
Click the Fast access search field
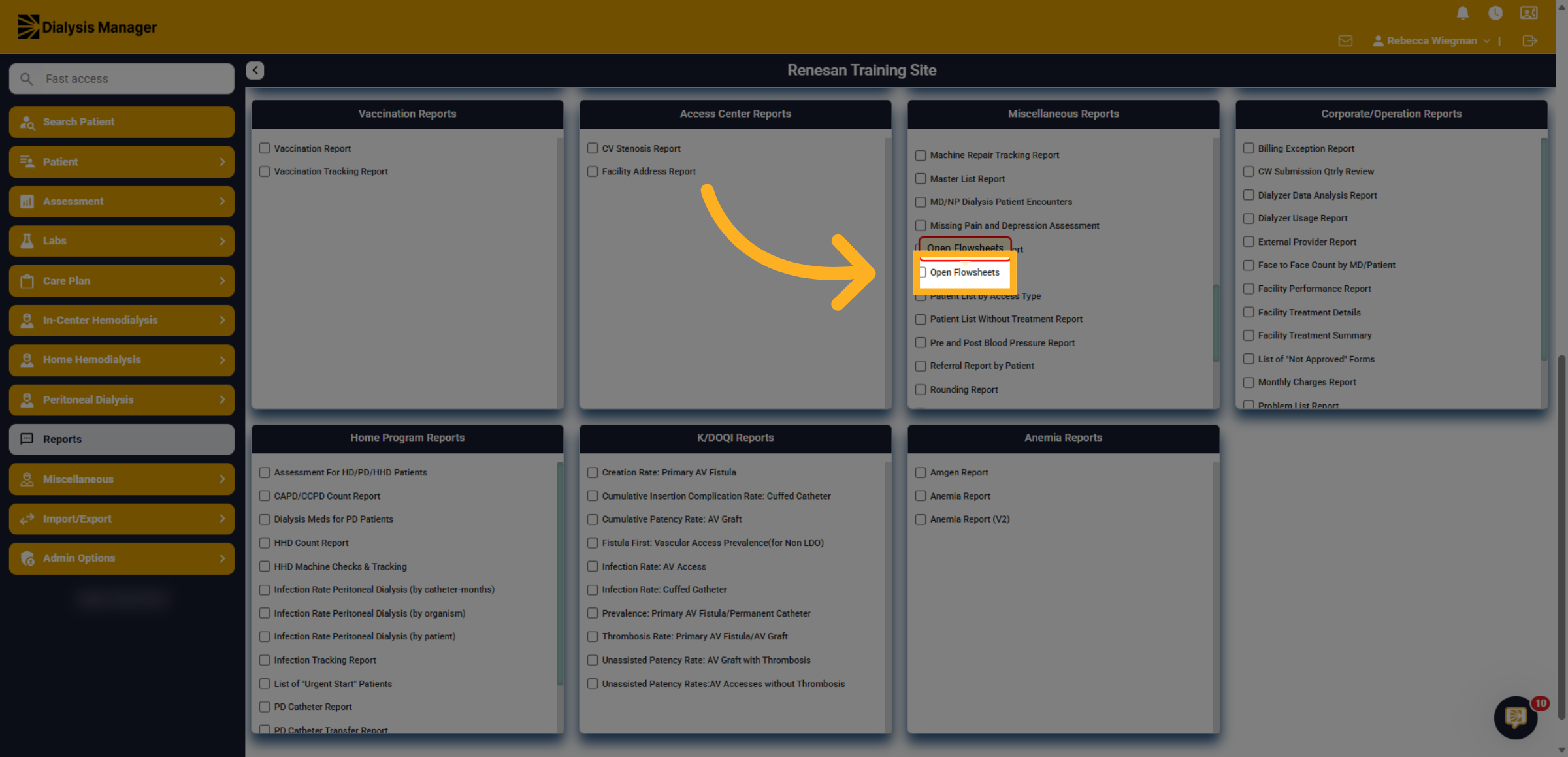click(x=122, y=78)
